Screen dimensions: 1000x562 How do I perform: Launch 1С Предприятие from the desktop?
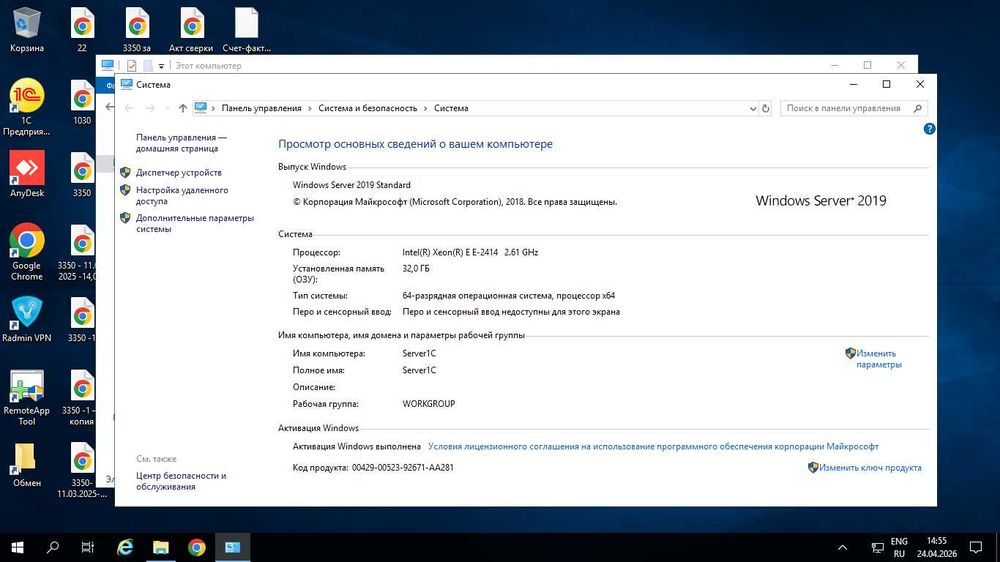(27, 107)
